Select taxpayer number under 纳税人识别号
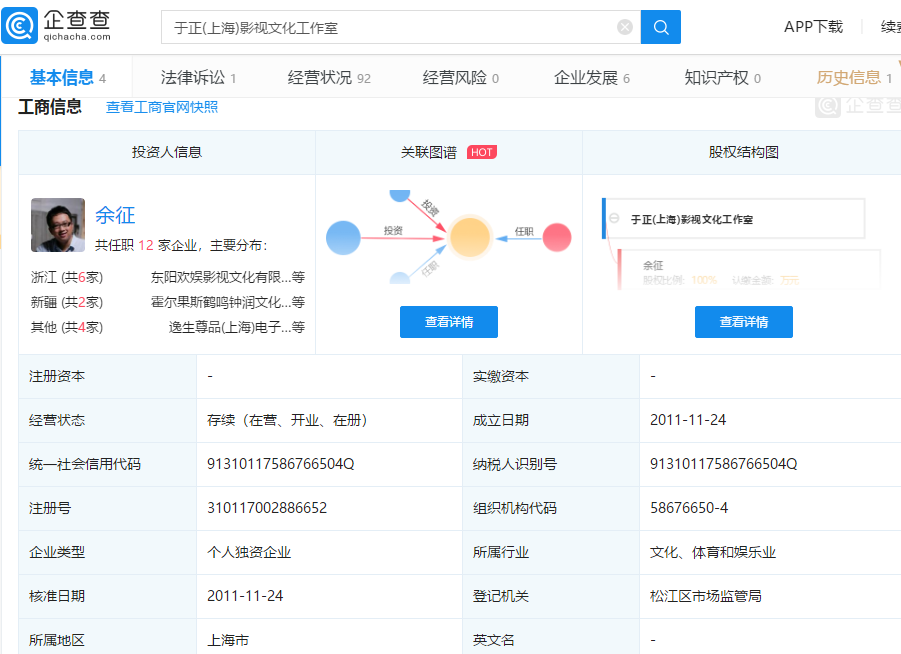The image size is (901, 654). pos(723,464)
